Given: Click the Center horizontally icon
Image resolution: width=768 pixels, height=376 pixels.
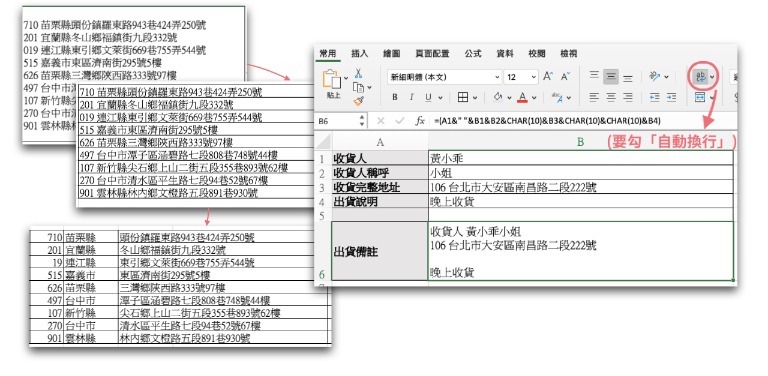Looking at the screenshot, I should coord(611,97).
